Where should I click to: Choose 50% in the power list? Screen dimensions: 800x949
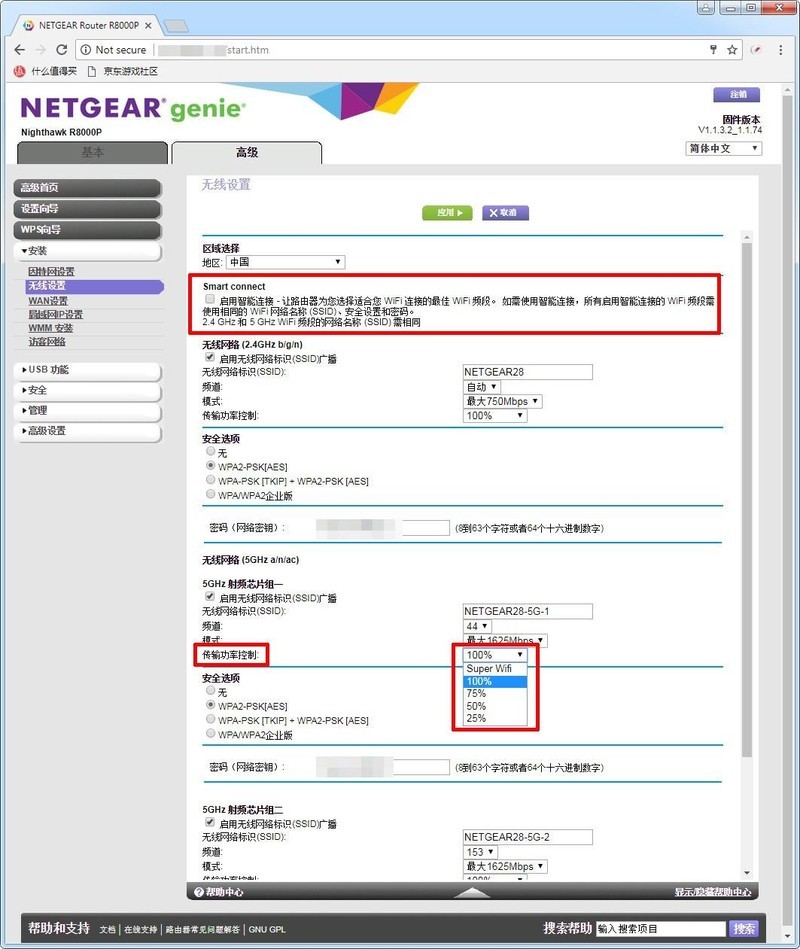(x=496, y=706)
